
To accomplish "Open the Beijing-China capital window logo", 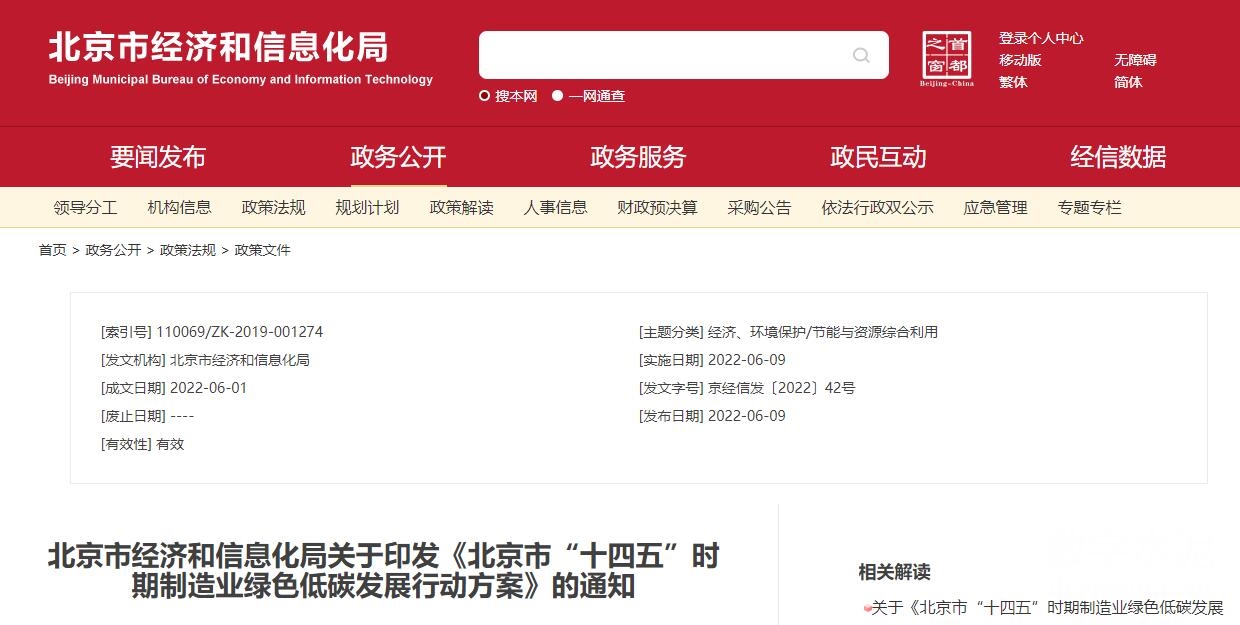I will click(x=946, y=59).
